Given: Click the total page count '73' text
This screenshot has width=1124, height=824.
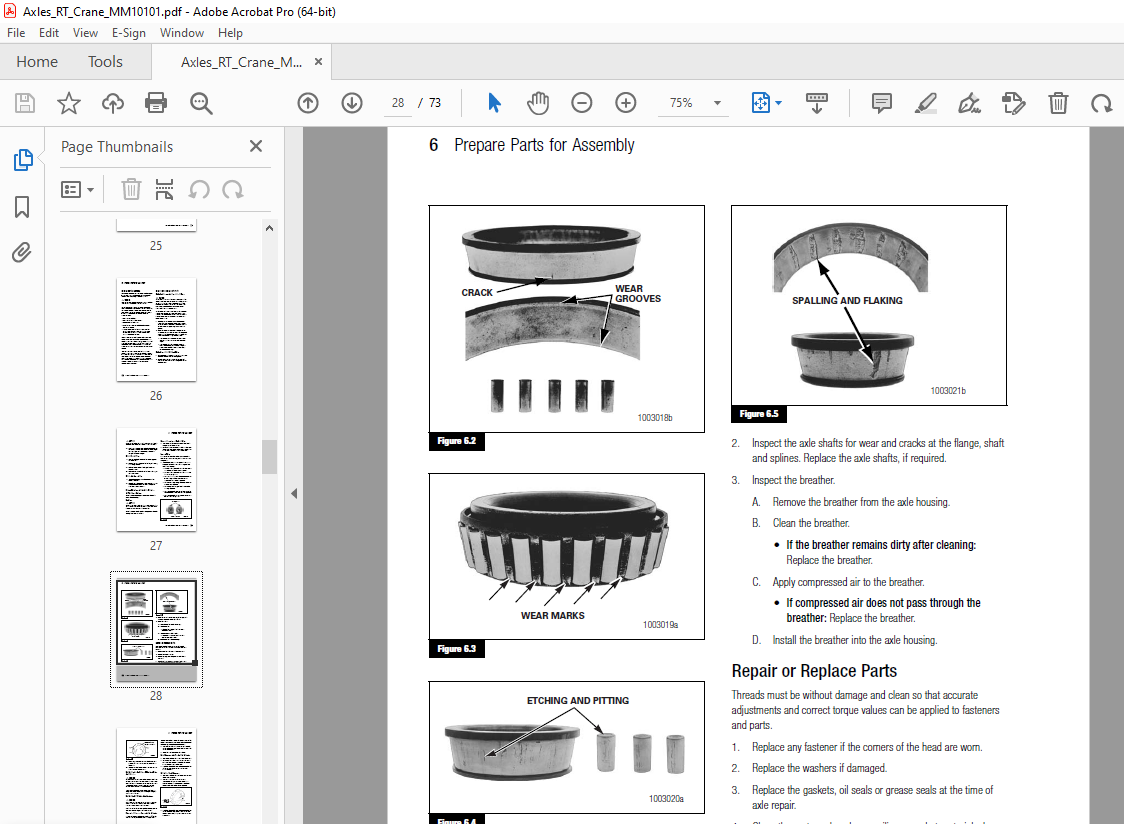Looking at the screenshot, I should tap(435, 103).
